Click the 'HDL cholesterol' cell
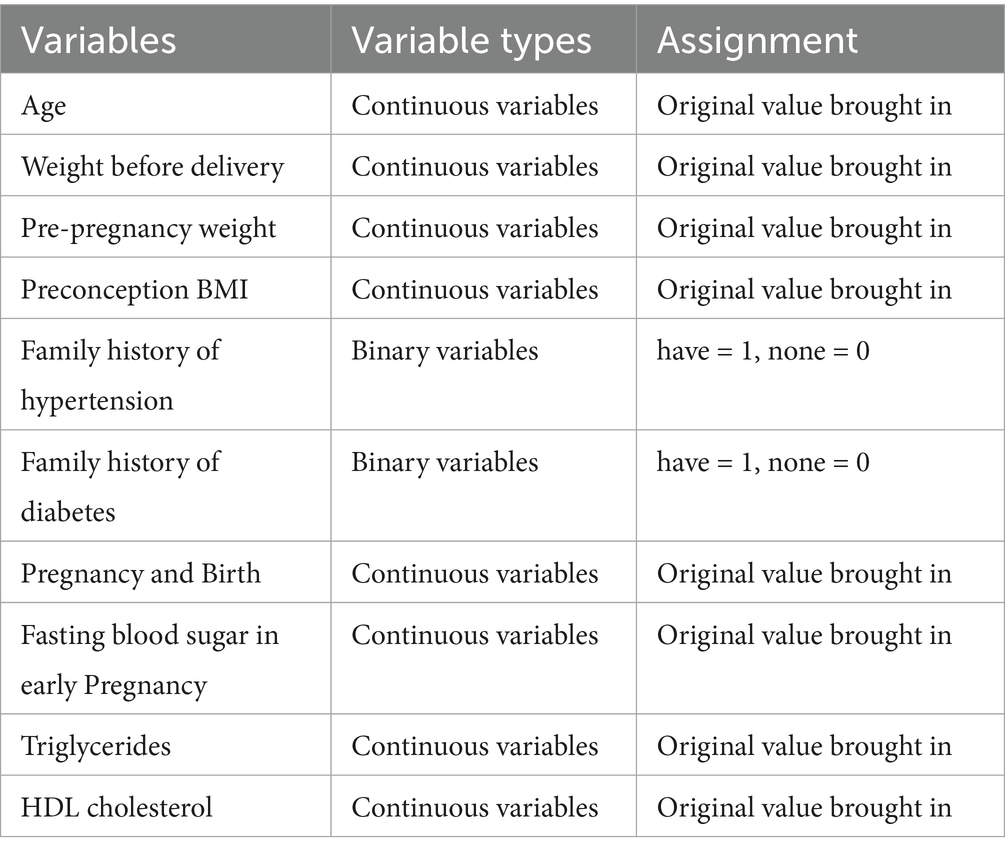 point(117,807)
